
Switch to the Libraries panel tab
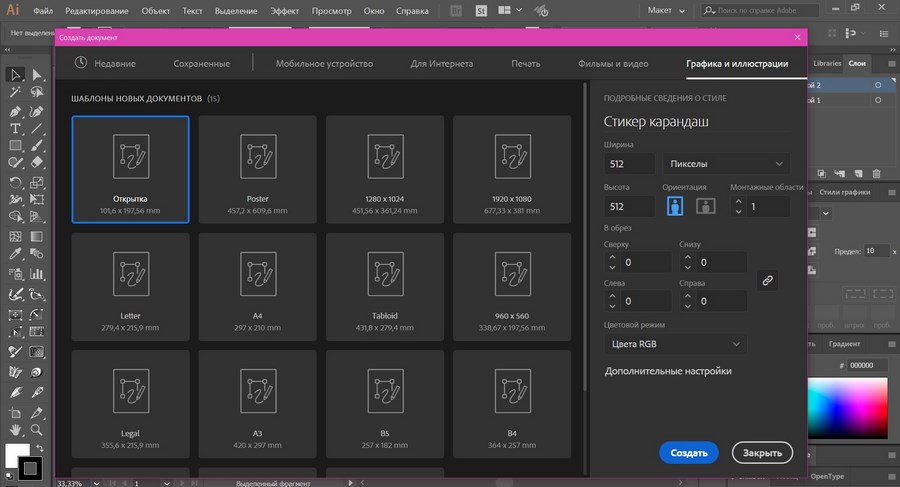click(827, 63)
